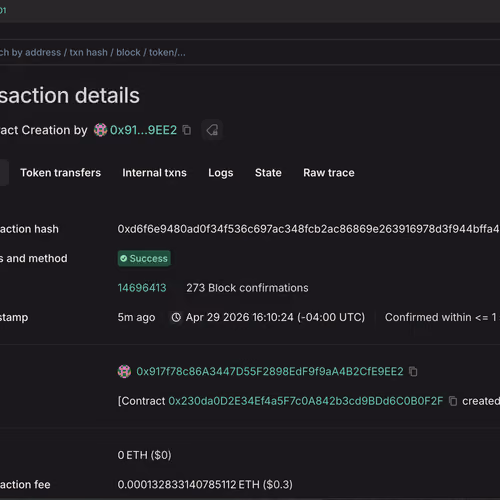This screenshot has width=500, height=500.
Task: Open contract 0x230da0D2E34E... link
Action: point(306,401)
